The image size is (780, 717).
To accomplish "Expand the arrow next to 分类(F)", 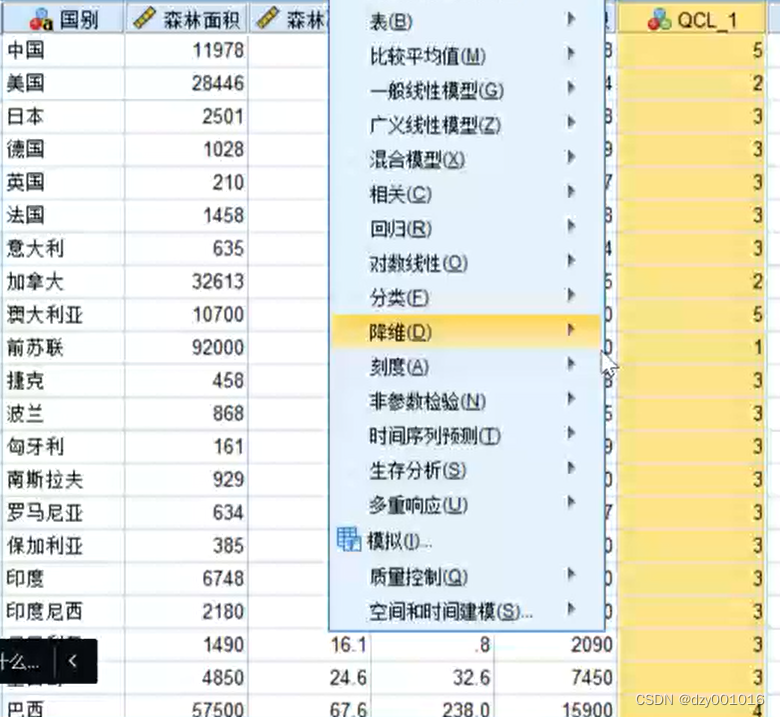I will 571,295.
